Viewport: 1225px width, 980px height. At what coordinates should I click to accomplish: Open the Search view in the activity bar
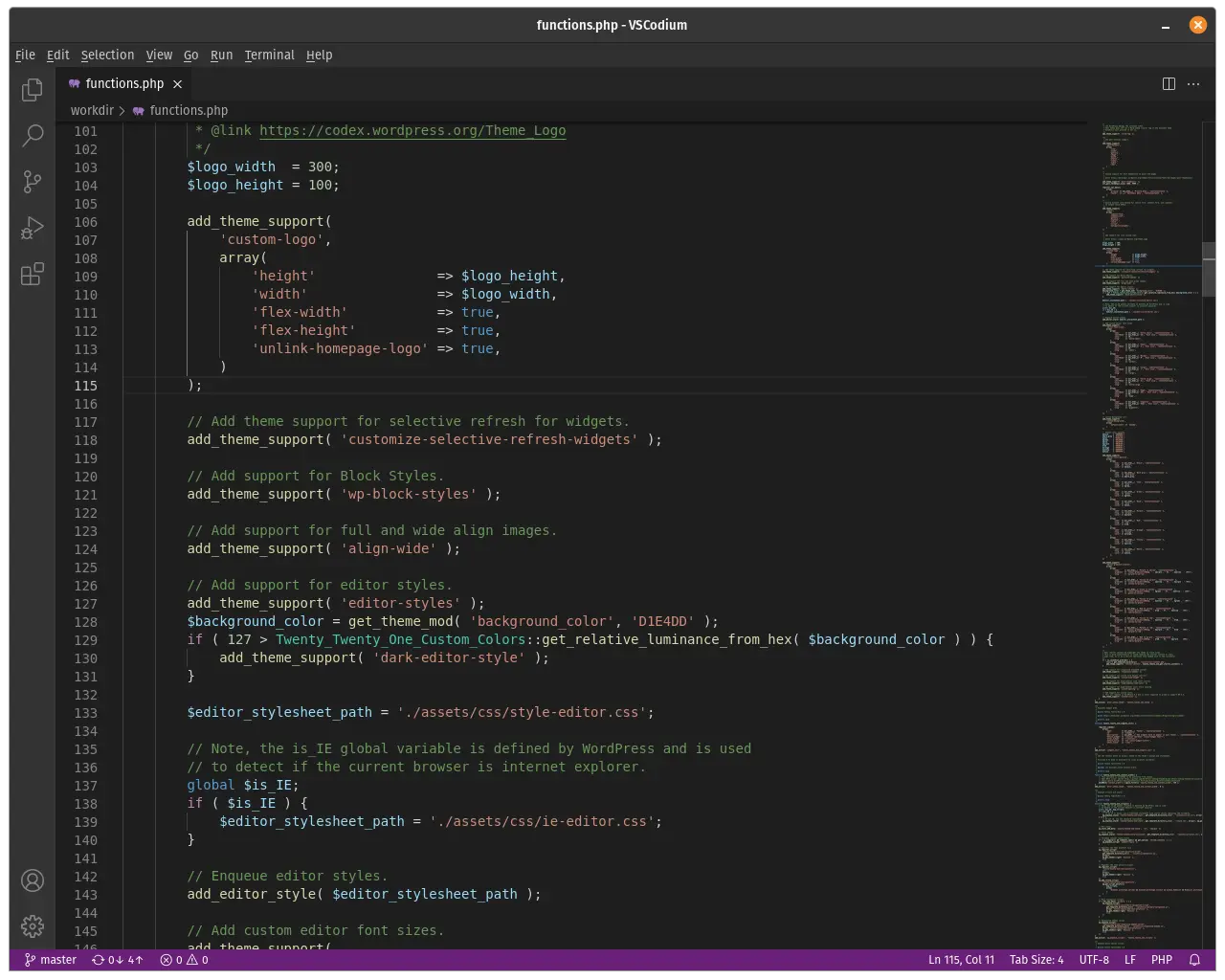33,135
